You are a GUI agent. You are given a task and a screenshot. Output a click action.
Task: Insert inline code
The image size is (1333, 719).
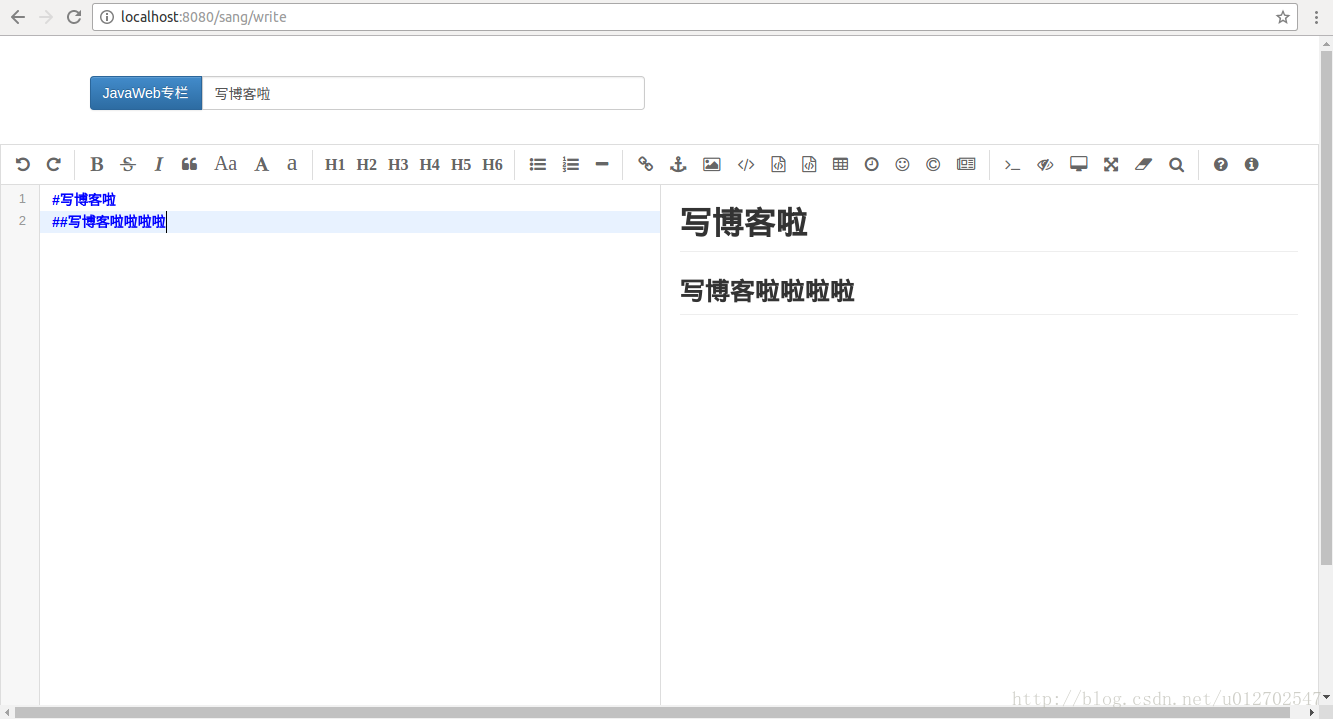tap(746, 164)
